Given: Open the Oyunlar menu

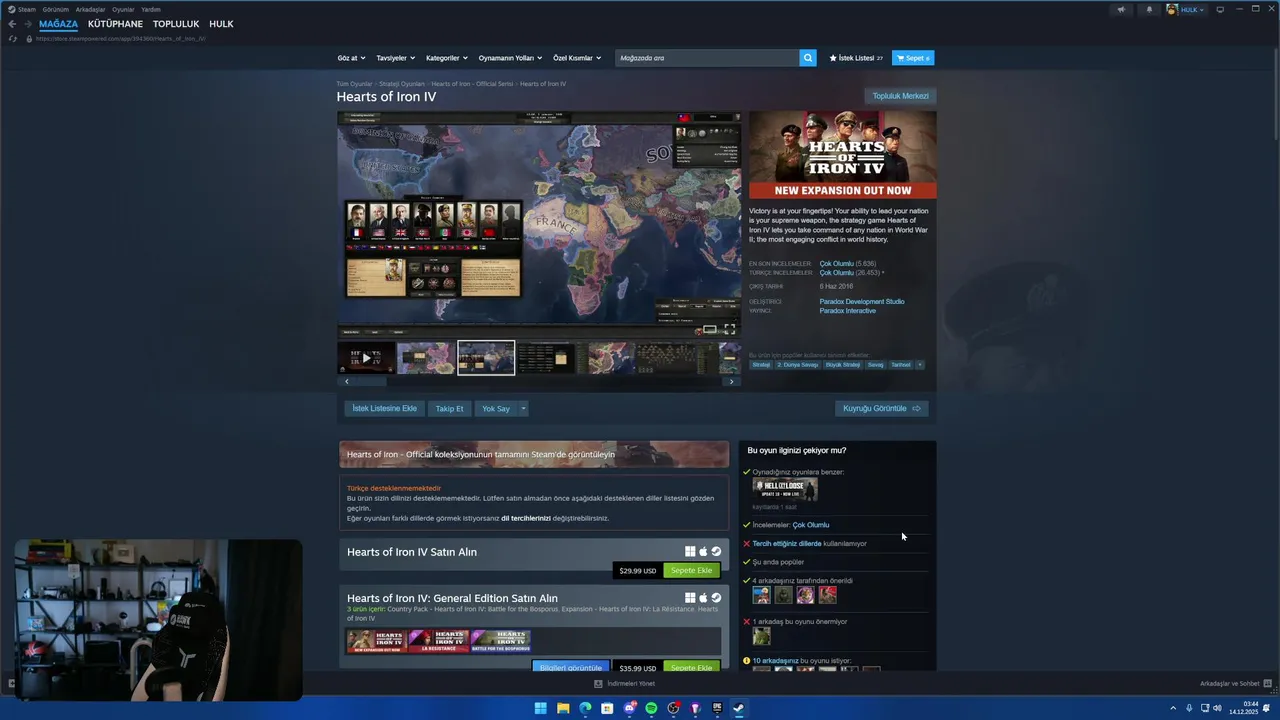Looking at the screenshot, I should point(123,9).
